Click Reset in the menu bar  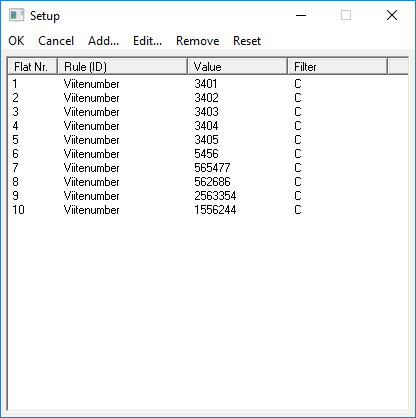(247, 41)
